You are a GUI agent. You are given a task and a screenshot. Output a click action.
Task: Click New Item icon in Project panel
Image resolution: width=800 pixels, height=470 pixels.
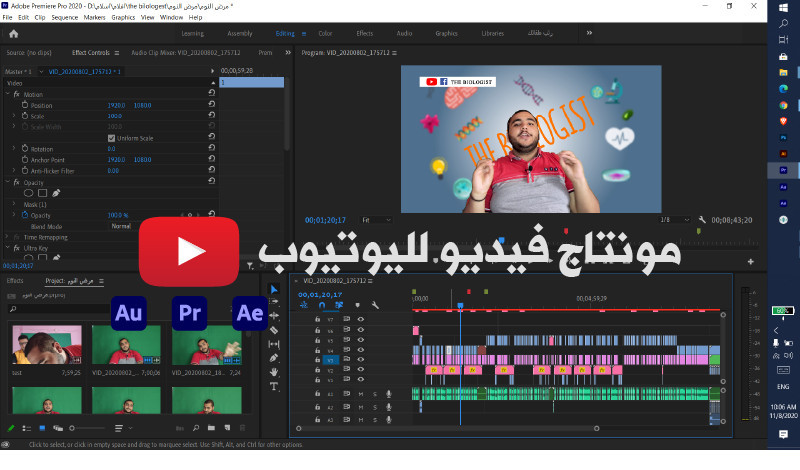[x=227, y=428]
